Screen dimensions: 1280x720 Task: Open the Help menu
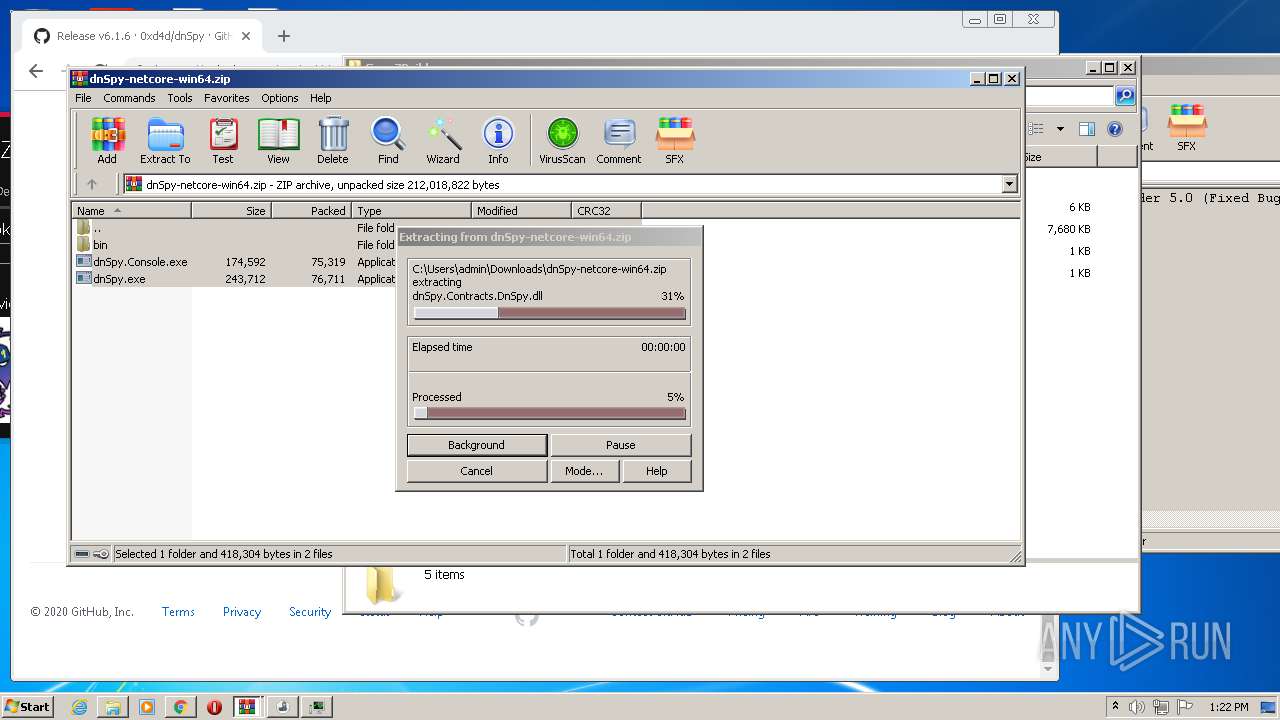click(x=321, y=98)
